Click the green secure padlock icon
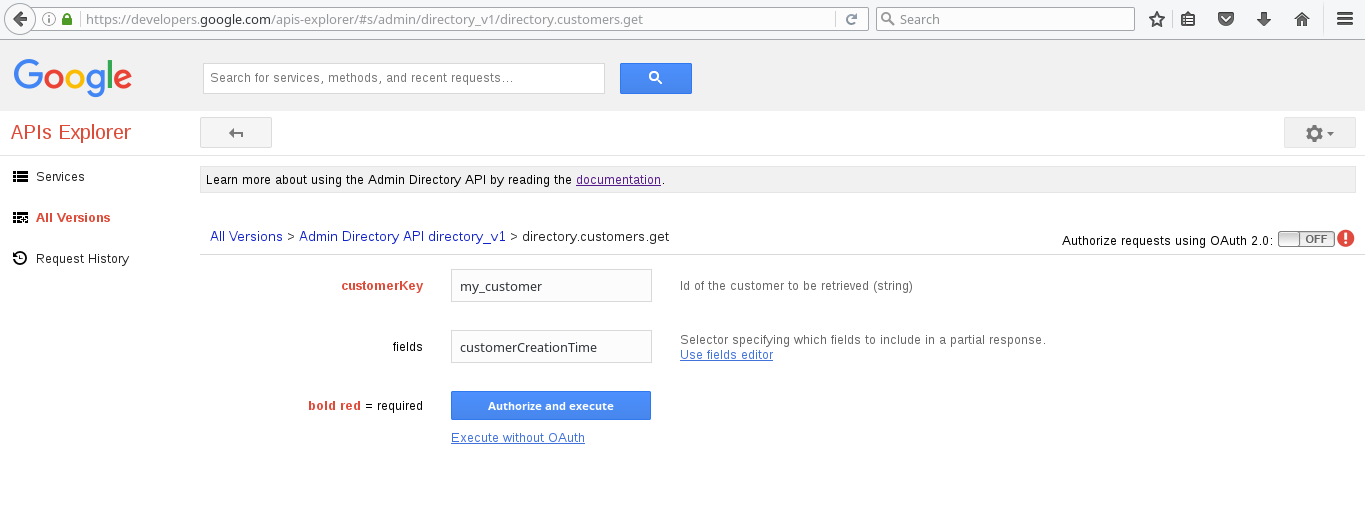The image size is (1365, 515). 67,19
